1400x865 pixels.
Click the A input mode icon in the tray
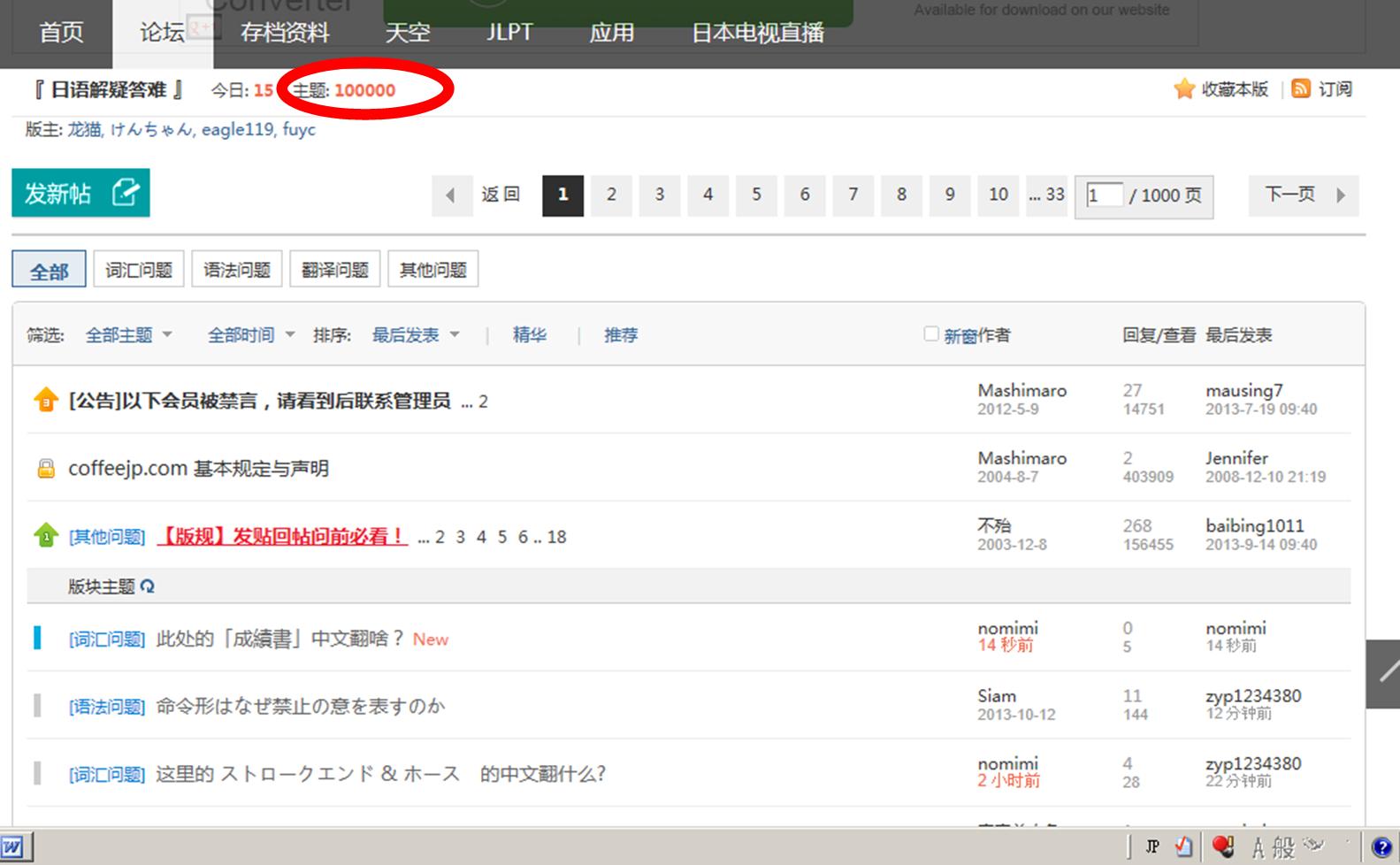(x=1258, y=848)
